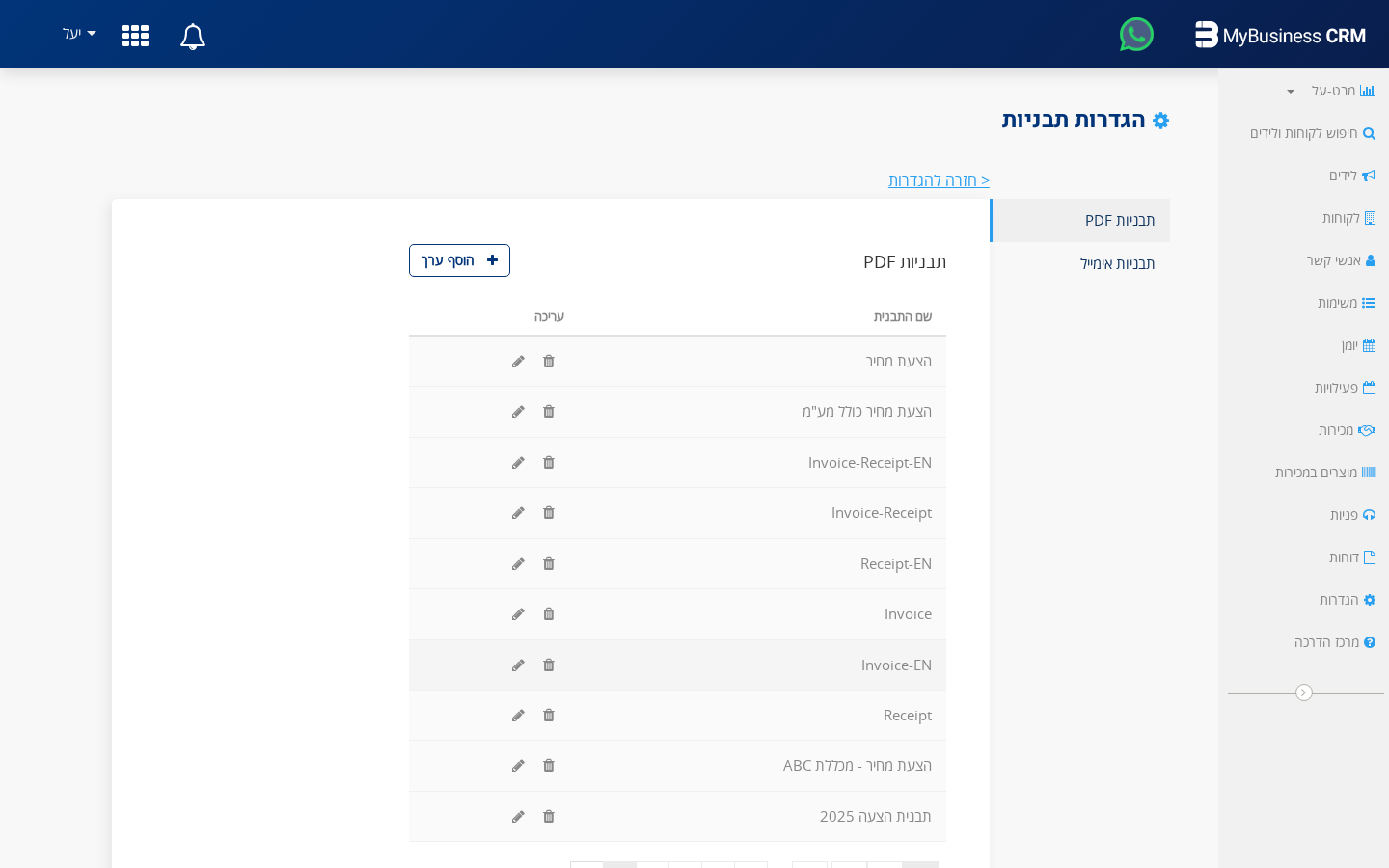Delete the תבנית הצעה 2025 template
The image size is (1389, 868).
tap(548, 816)
